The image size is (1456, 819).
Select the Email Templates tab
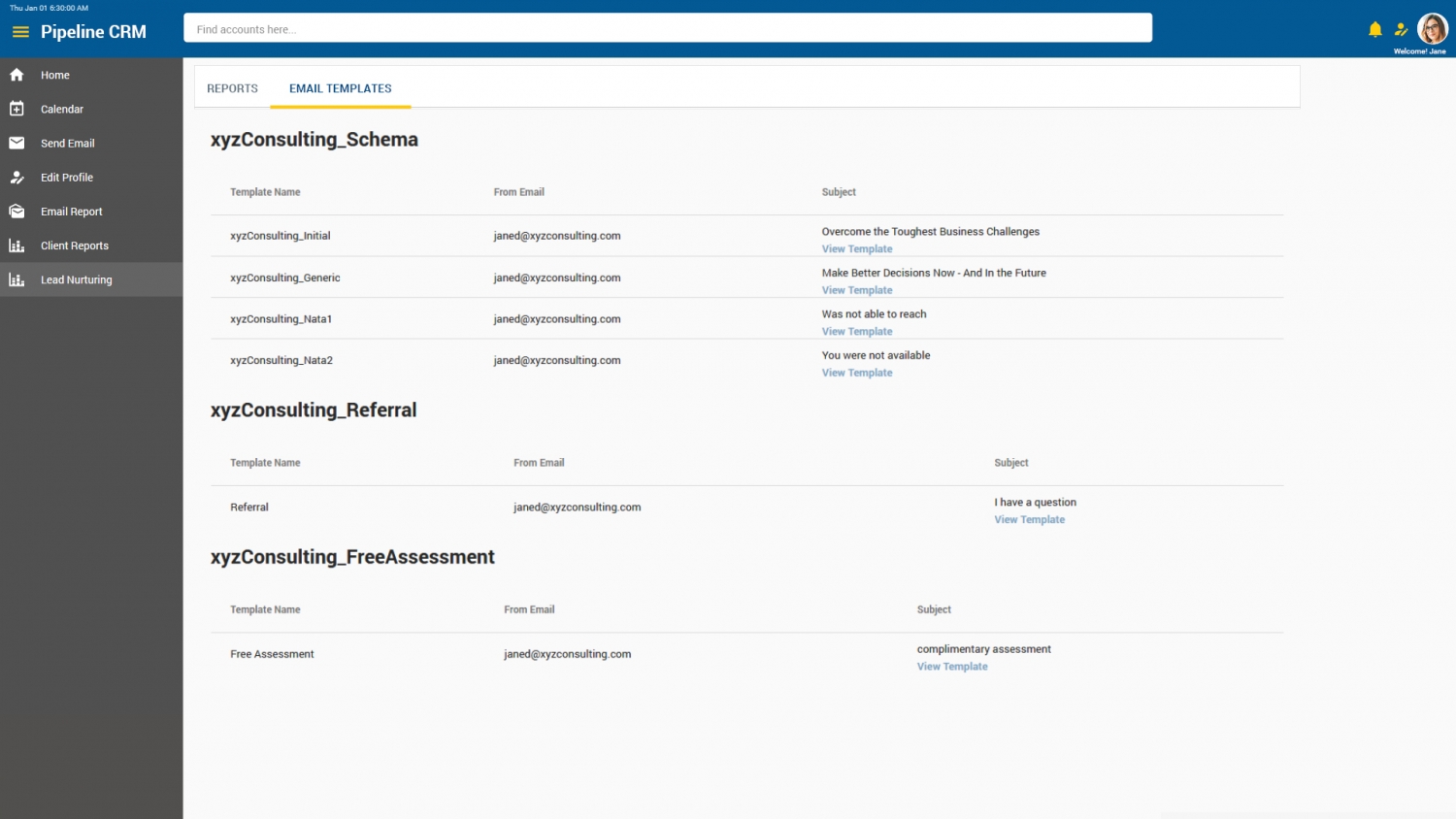[x=340, y=88]
